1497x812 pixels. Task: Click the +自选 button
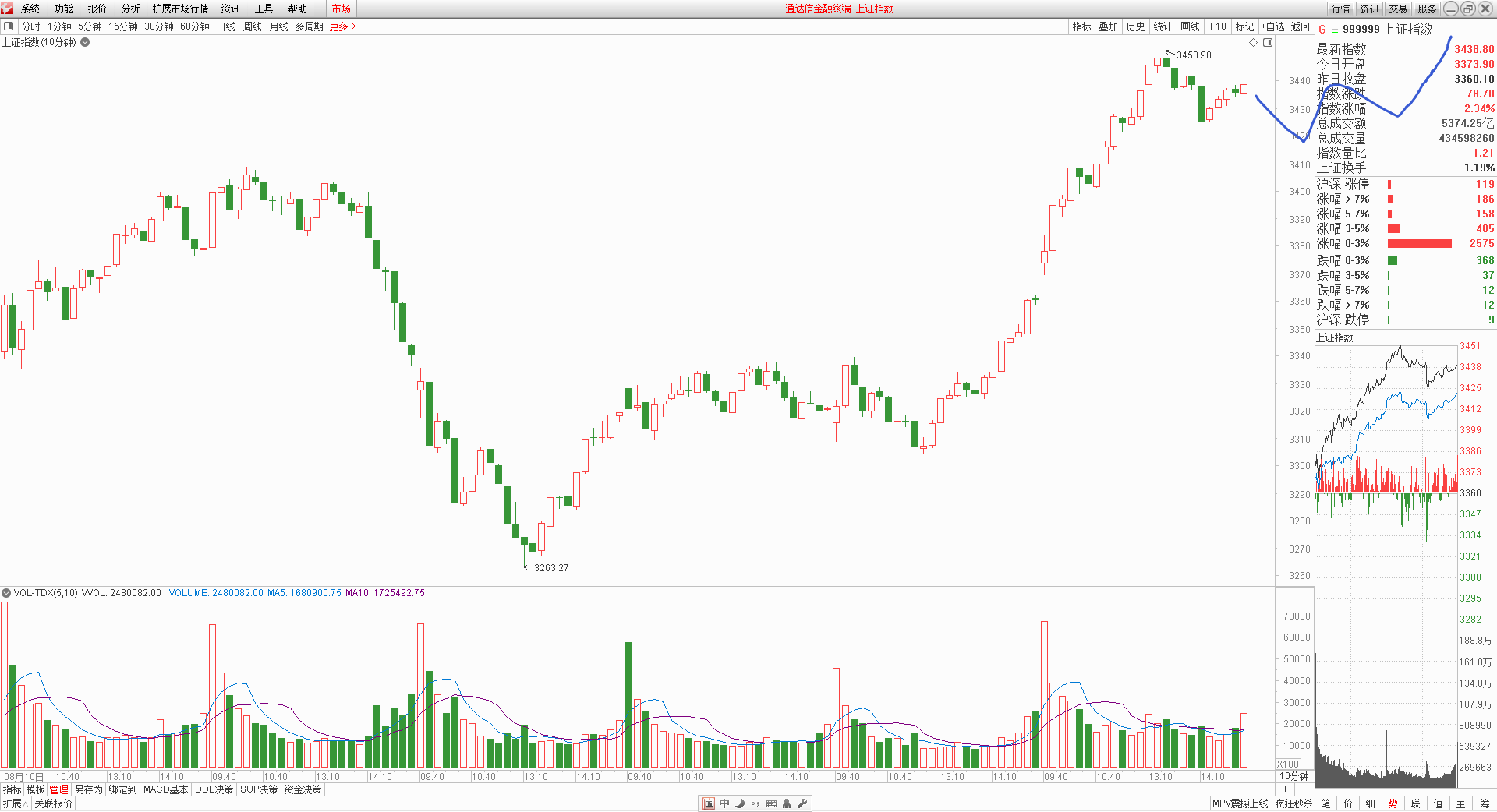(x=1272, y=26)
